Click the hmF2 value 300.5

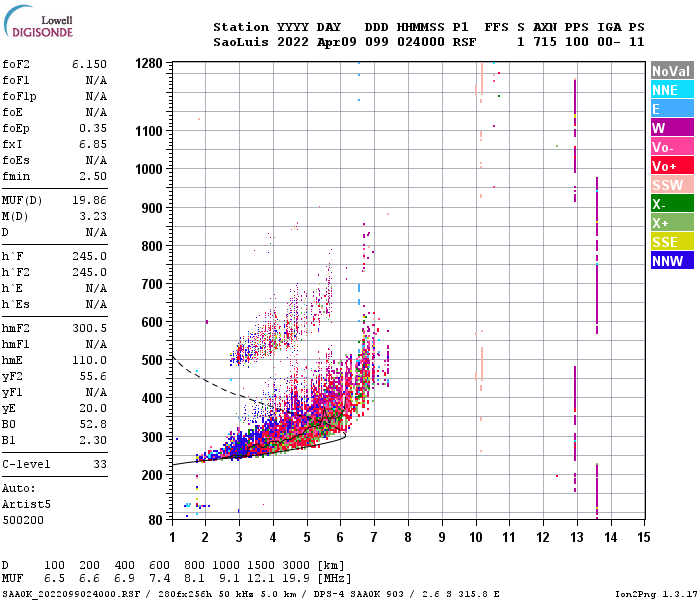pyautogui.click(x=89, y=329)
